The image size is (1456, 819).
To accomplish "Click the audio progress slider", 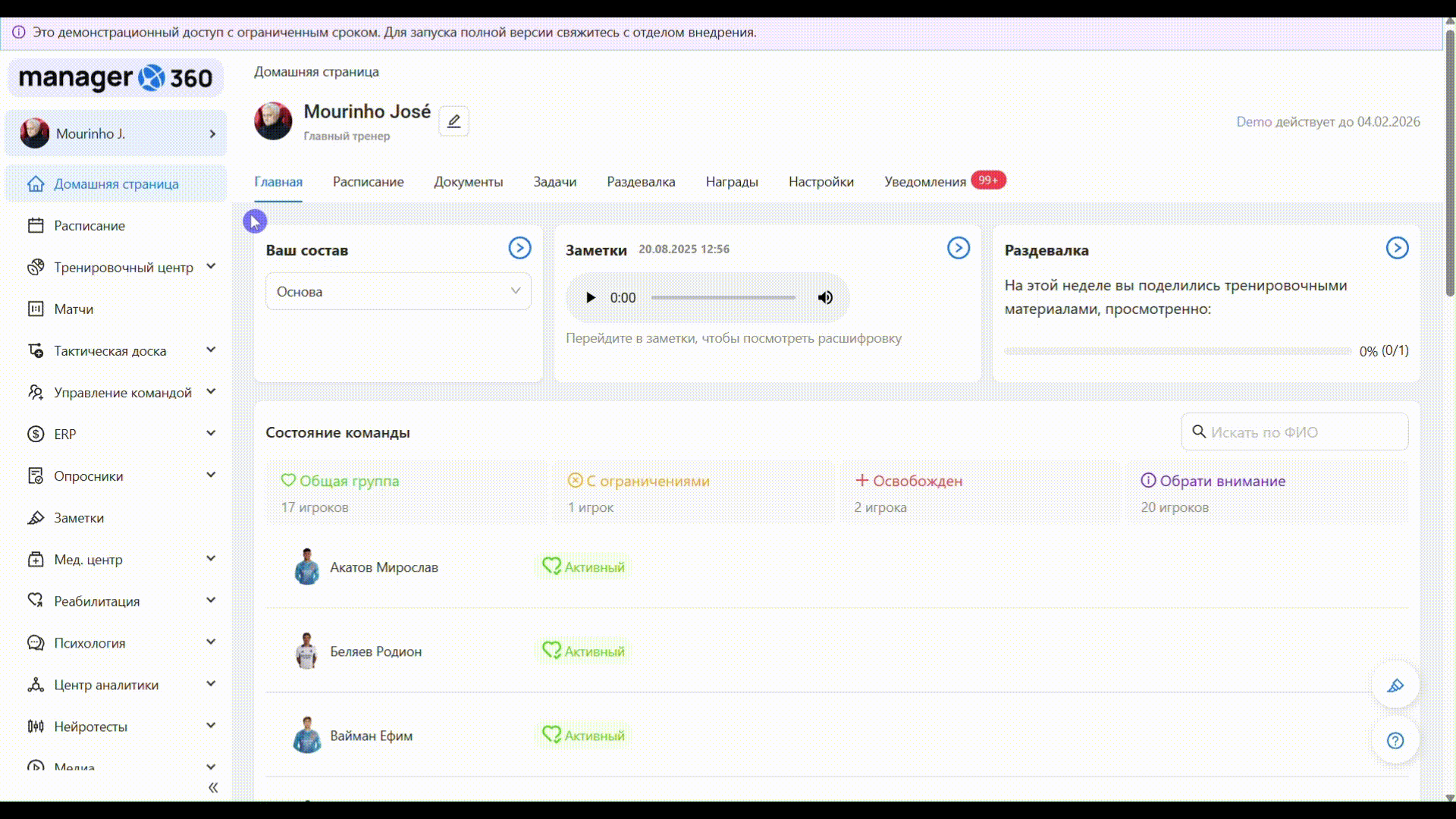I will [x=723, y=298].
